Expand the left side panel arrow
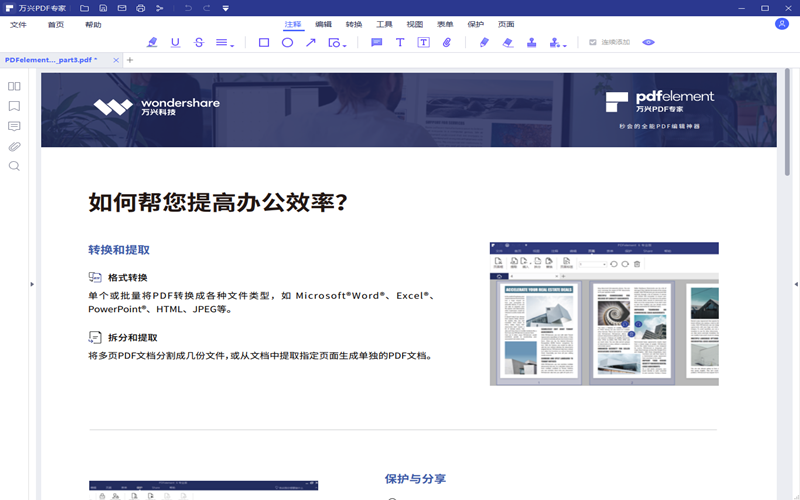Image resolution: width=800 pixels, height=500 pixels. coord(31,285)
